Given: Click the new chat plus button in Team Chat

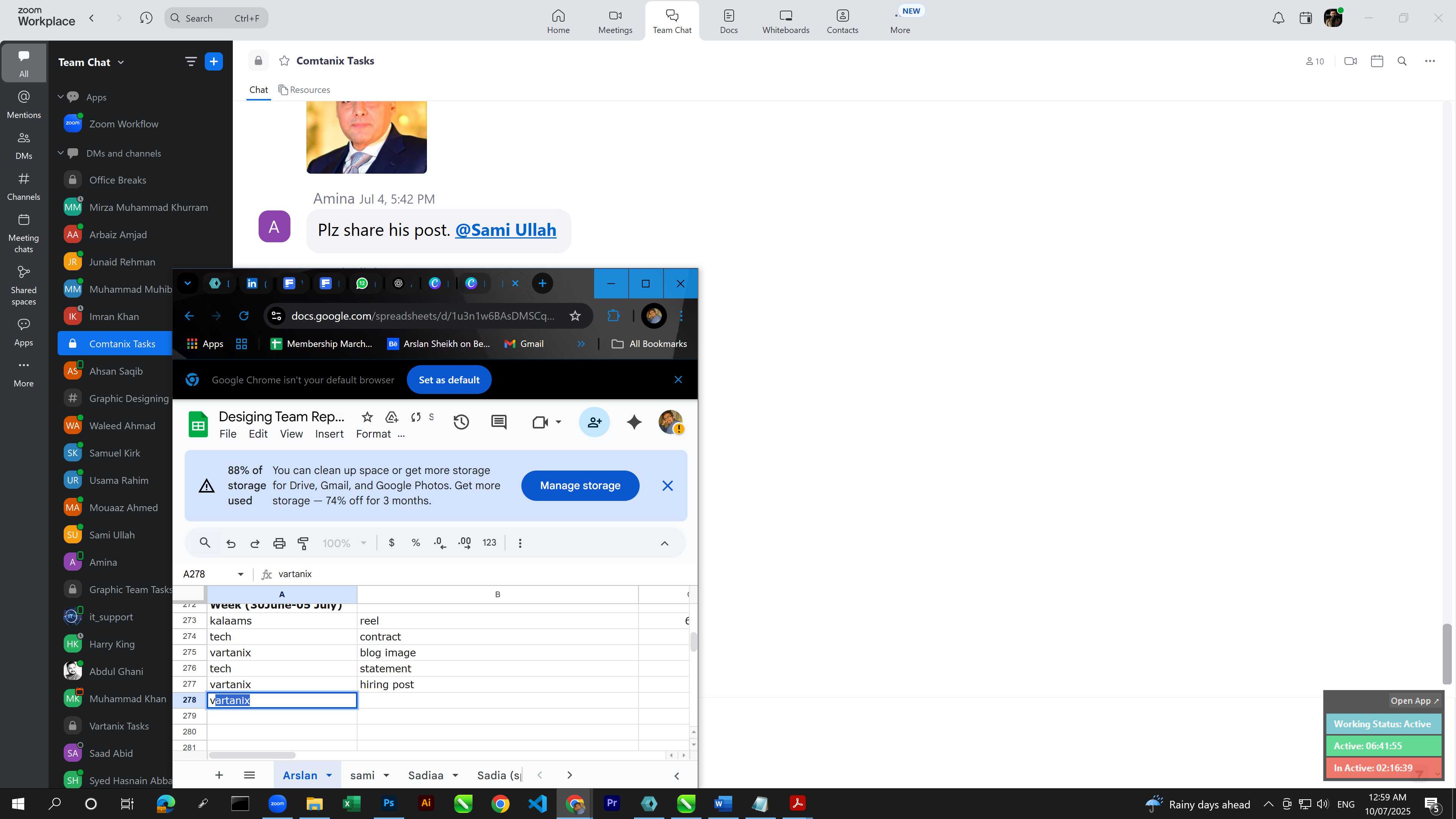Looking at the screenshot, I should click(213, 61).
